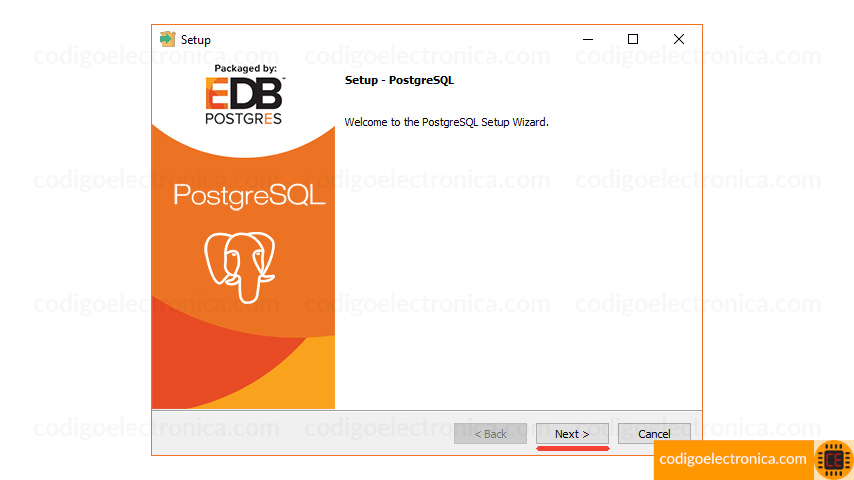This screenshot has height=480, width=854.
Task: Click the 'Setup - PostgreSQL' heading
Action: [399, 80]
